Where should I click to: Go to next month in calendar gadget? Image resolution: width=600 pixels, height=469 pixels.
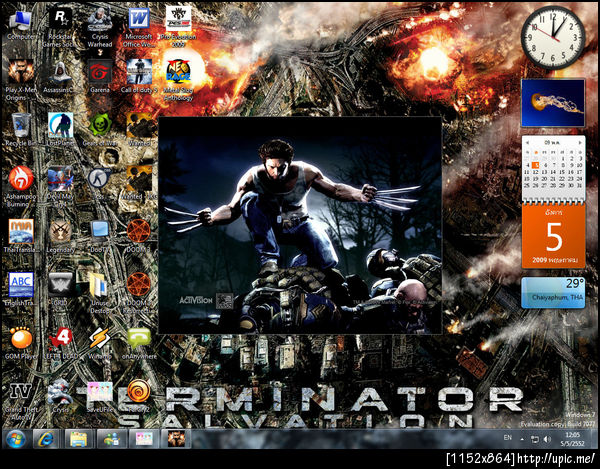tap(580, 142)
